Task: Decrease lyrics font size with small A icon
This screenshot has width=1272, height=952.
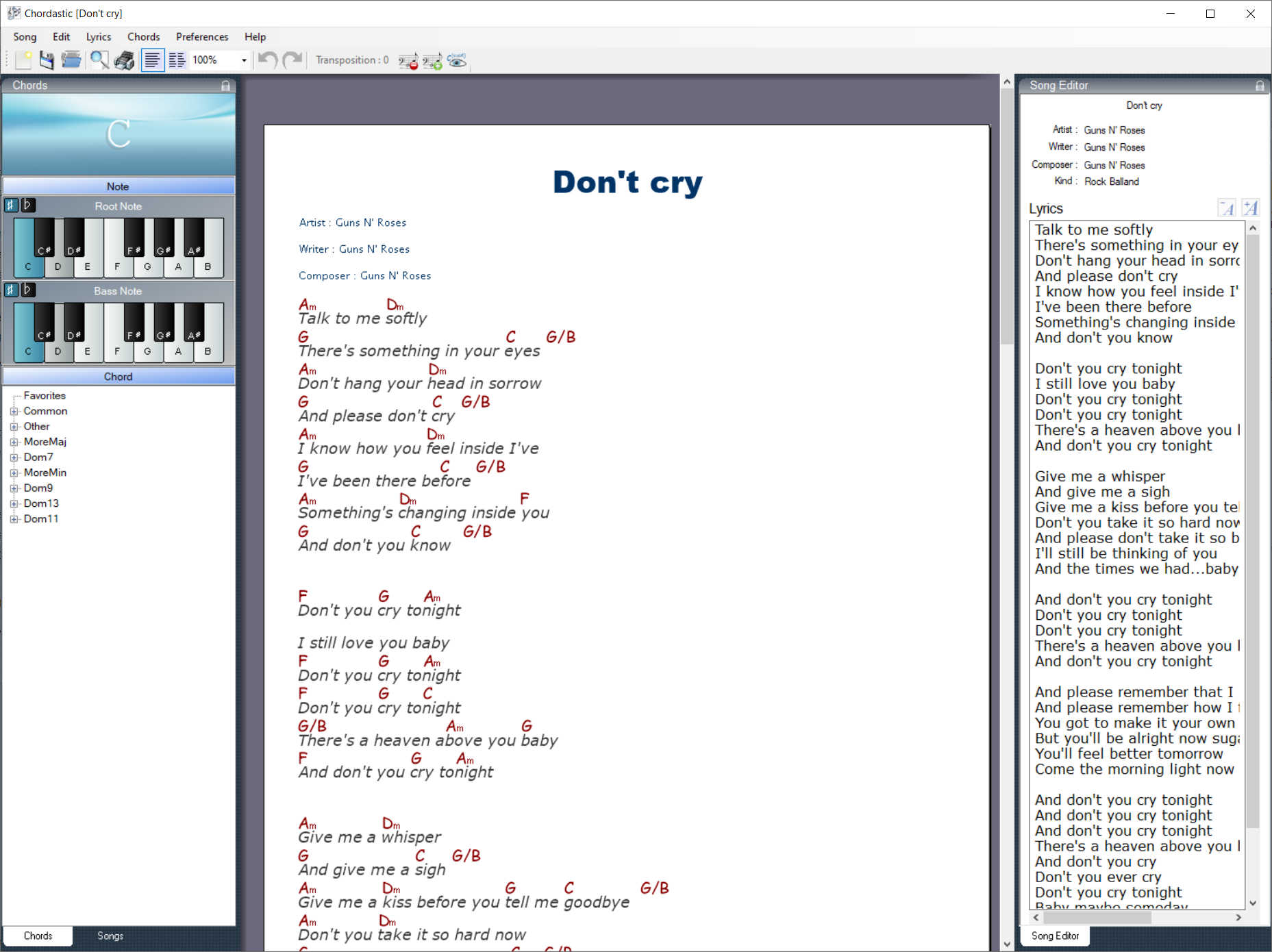Action: pos(1227,208)
